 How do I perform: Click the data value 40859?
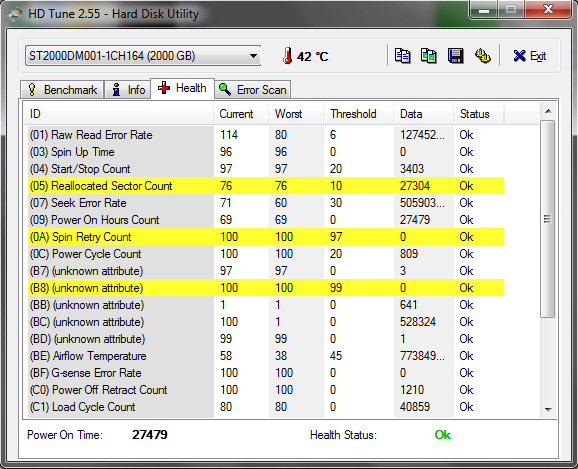coord(415,407)
